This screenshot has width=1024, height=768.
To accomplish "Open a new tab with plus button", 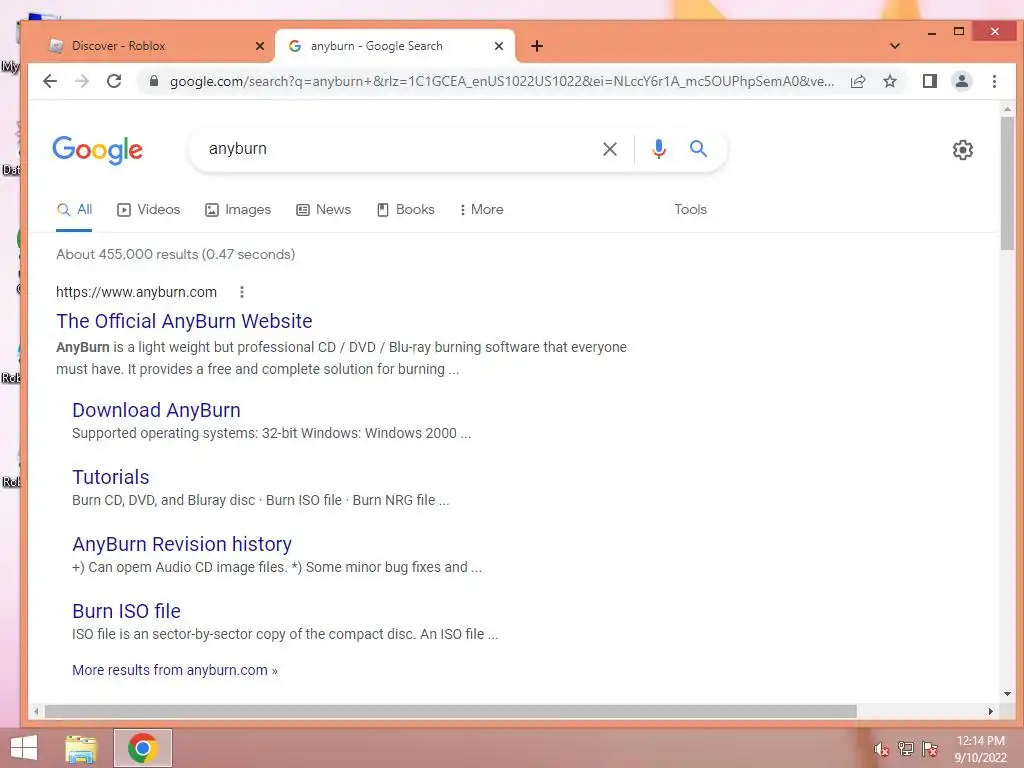I will coord(537,46).
